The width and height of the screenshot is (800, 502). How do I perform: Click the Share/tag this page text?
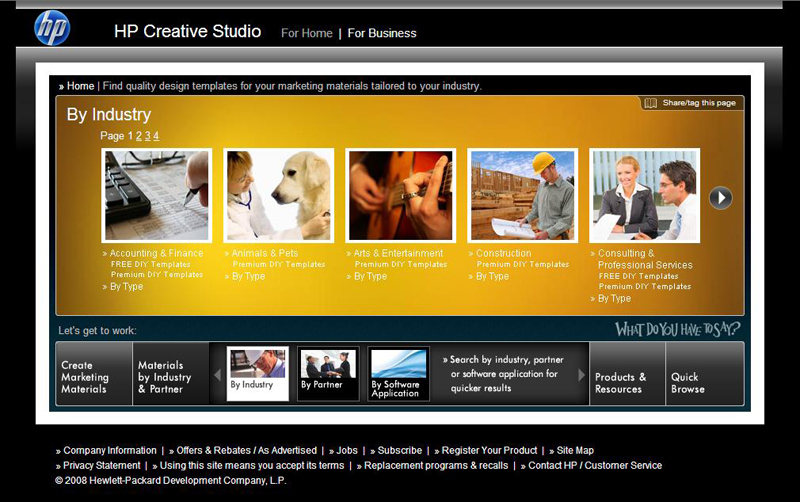click(x=699, y=103)
